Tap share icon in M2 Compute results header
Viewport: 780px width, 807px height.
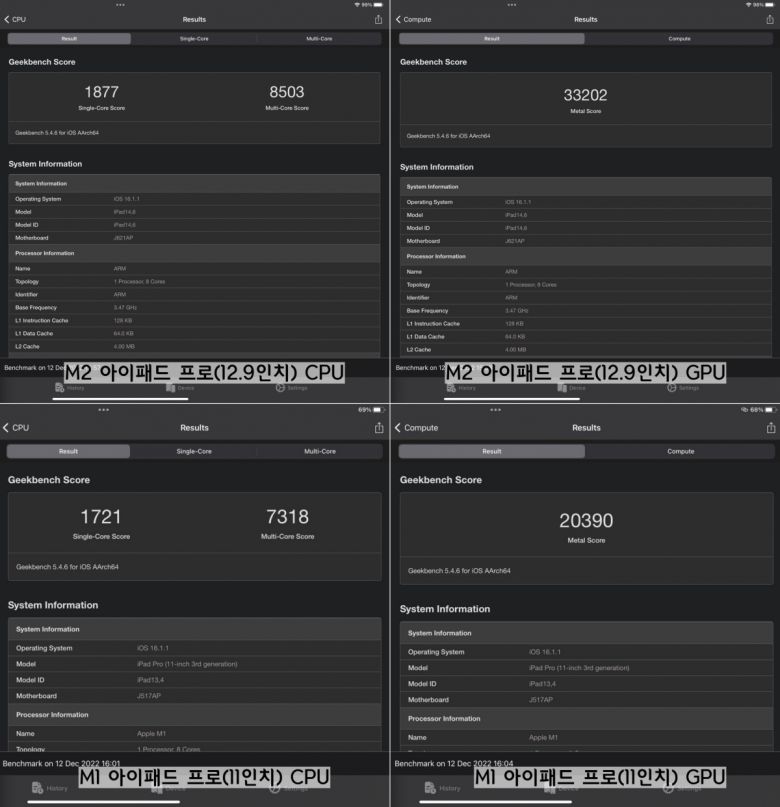[x=771, y=19]
